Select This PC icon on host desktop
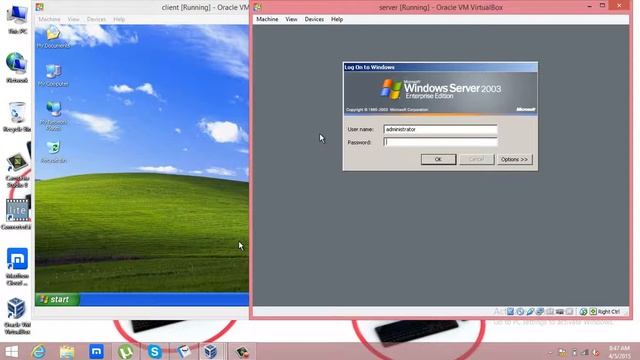The image size is (640, 360). point(17,19)
